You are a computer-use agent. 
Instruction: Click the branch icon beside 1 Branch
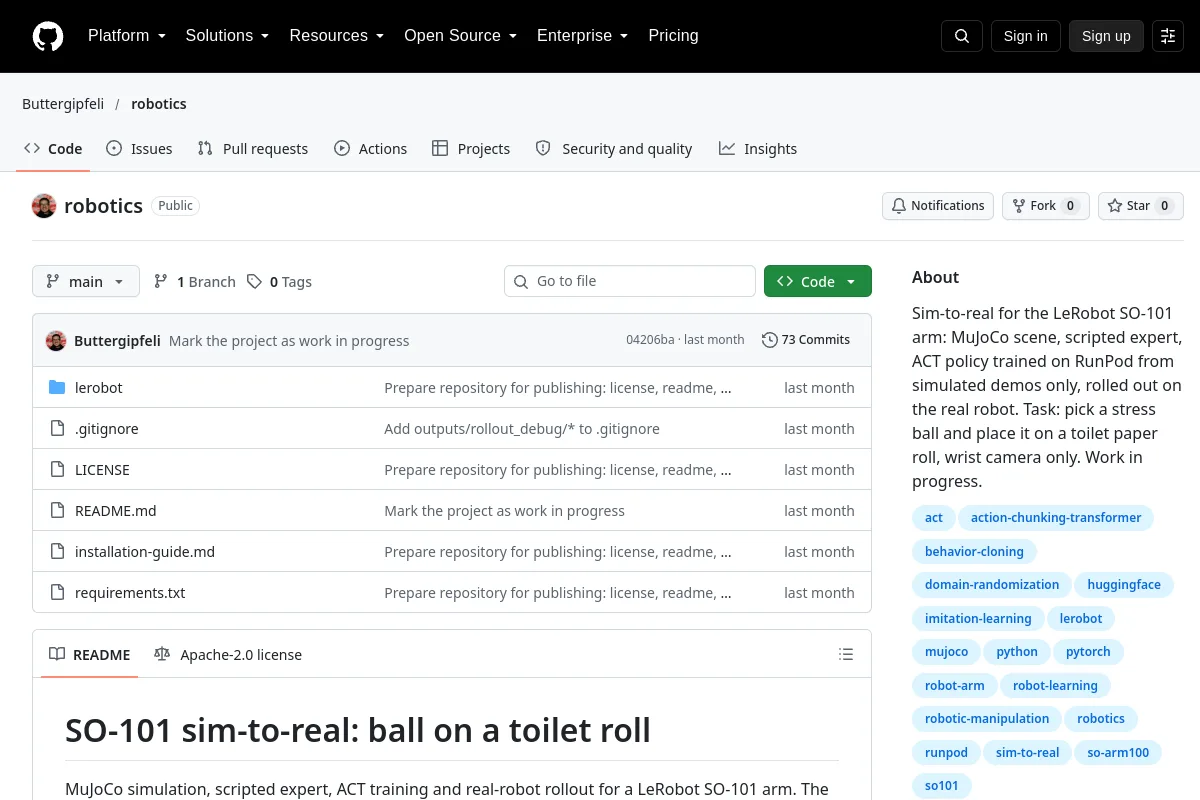point(161,282)
